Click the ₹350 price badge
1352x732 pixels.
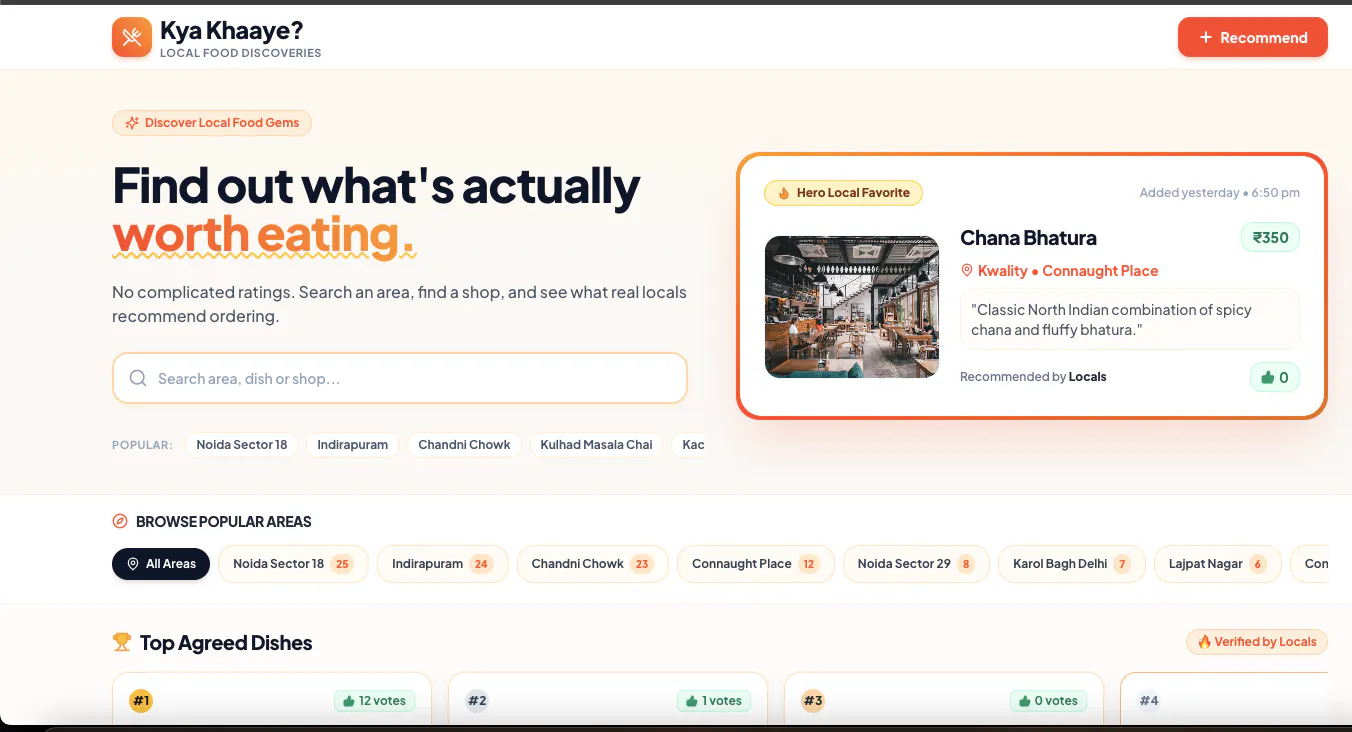click(1271, 237)
